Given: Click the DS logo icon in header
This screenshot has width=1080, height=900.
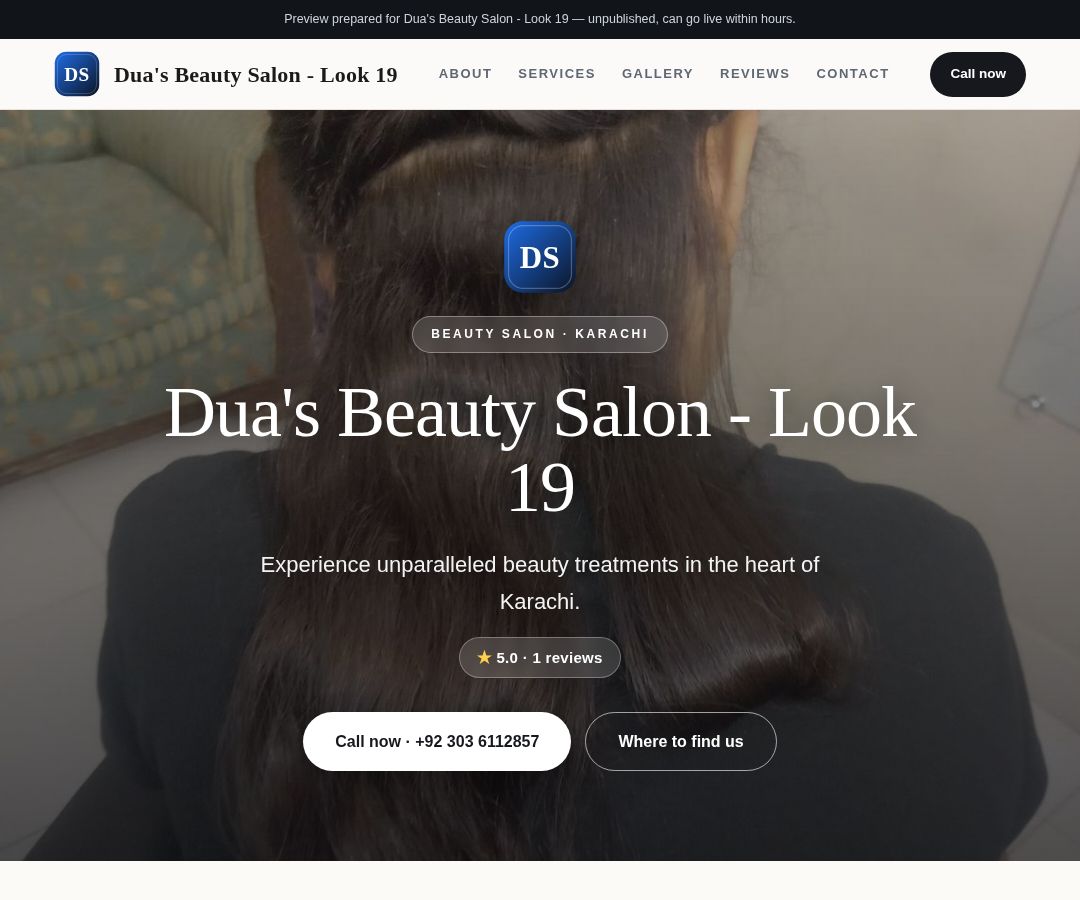Looking at the screenshot, I should point(76,74).
